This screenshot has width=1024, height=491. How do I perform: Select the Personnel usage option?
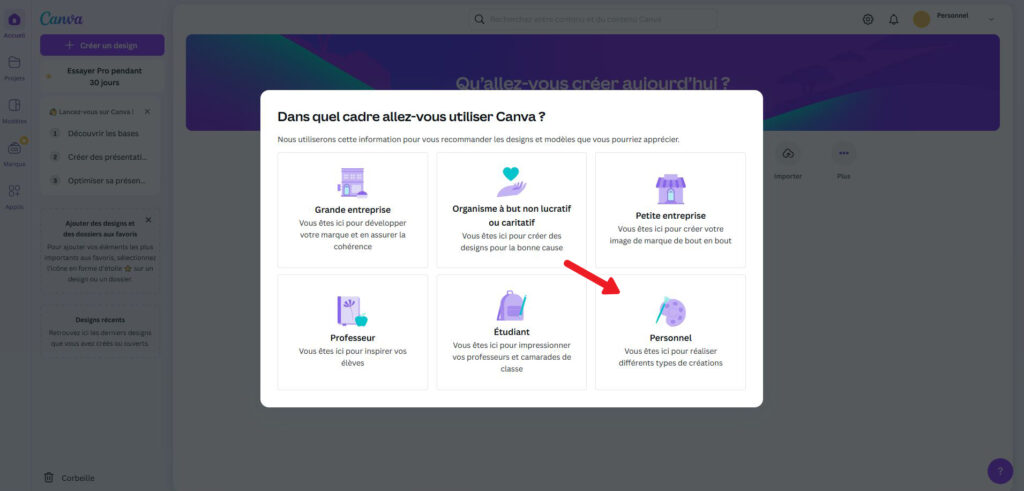[670, 332]
